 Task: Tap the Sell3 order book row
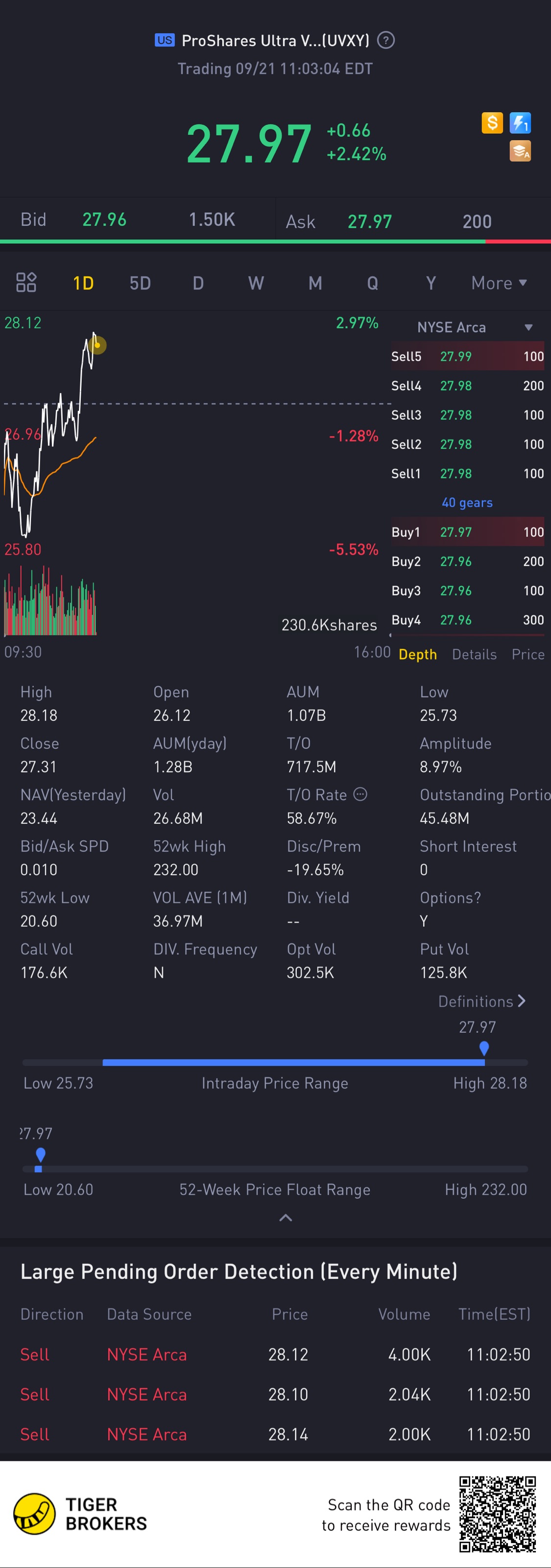pyautogui.click(x=468, y=415)
